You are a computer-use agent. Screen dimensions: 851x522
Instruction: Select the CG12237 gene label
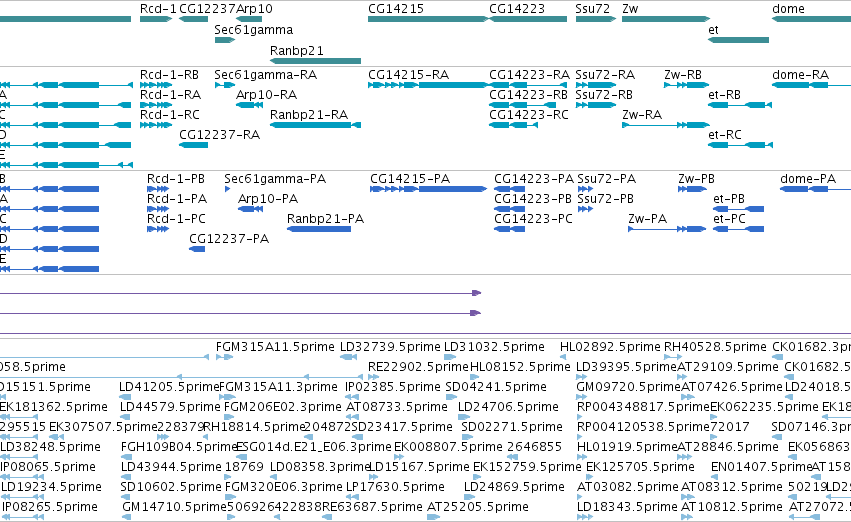pos(207,9)
